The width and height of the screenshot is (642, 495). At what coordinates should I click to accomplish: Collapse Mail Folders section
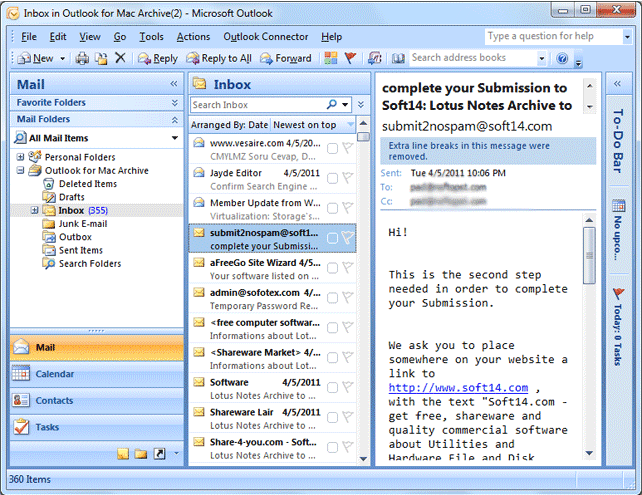(x=175, y=120)
